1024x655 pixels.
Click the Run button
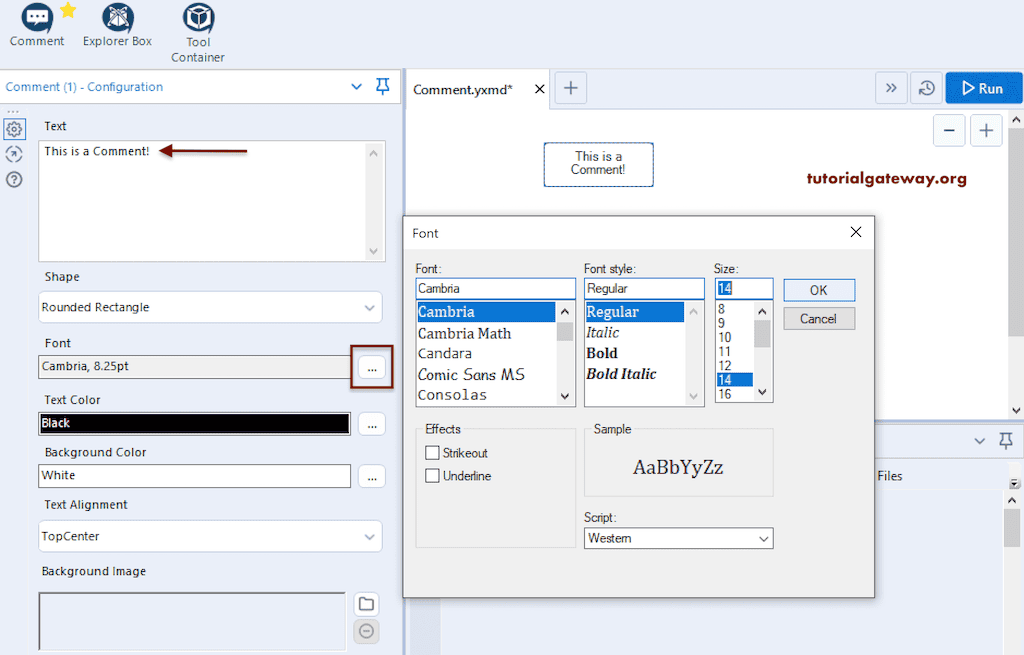pos(983,88)
